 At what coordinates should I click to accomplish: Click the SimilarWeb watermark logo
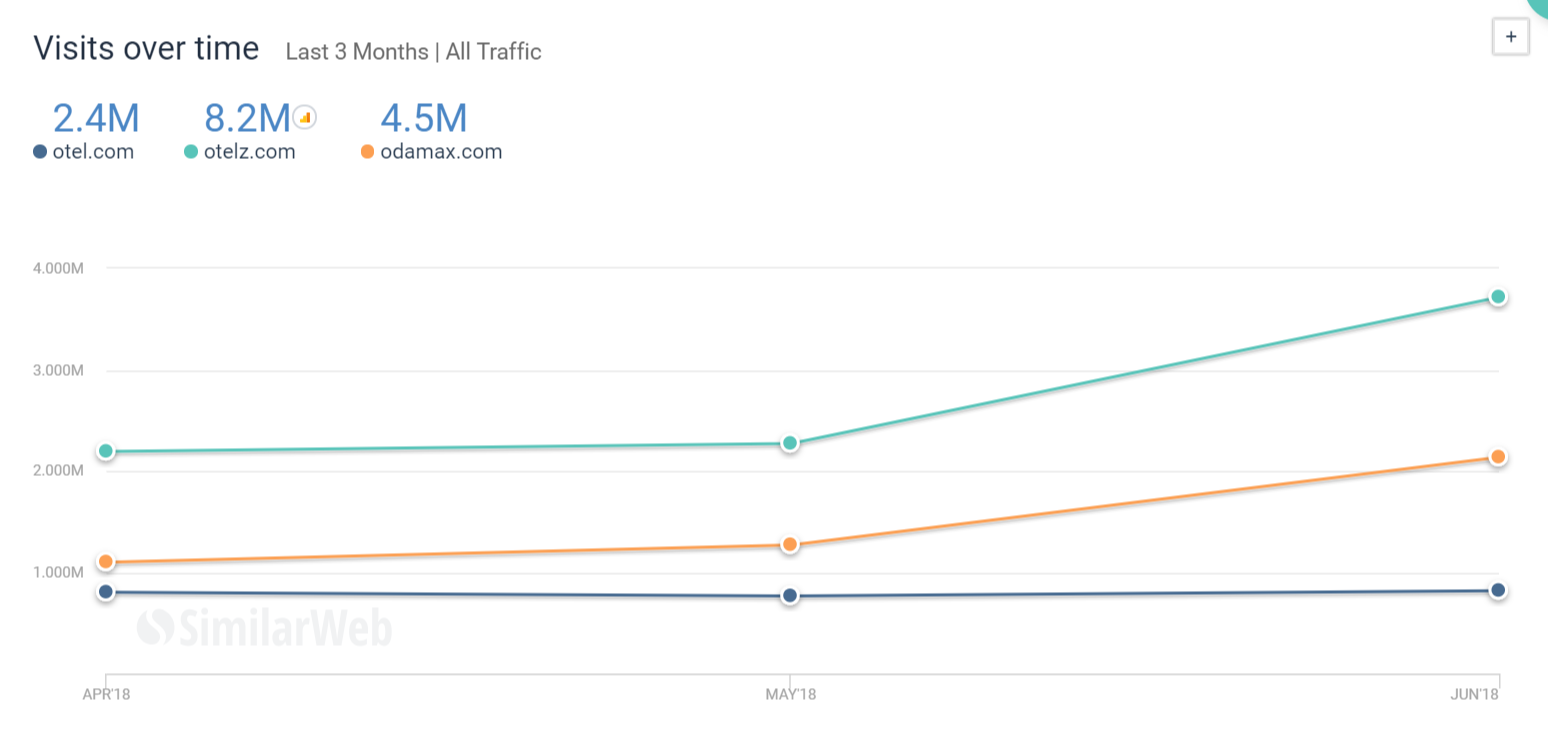(265, 628)
